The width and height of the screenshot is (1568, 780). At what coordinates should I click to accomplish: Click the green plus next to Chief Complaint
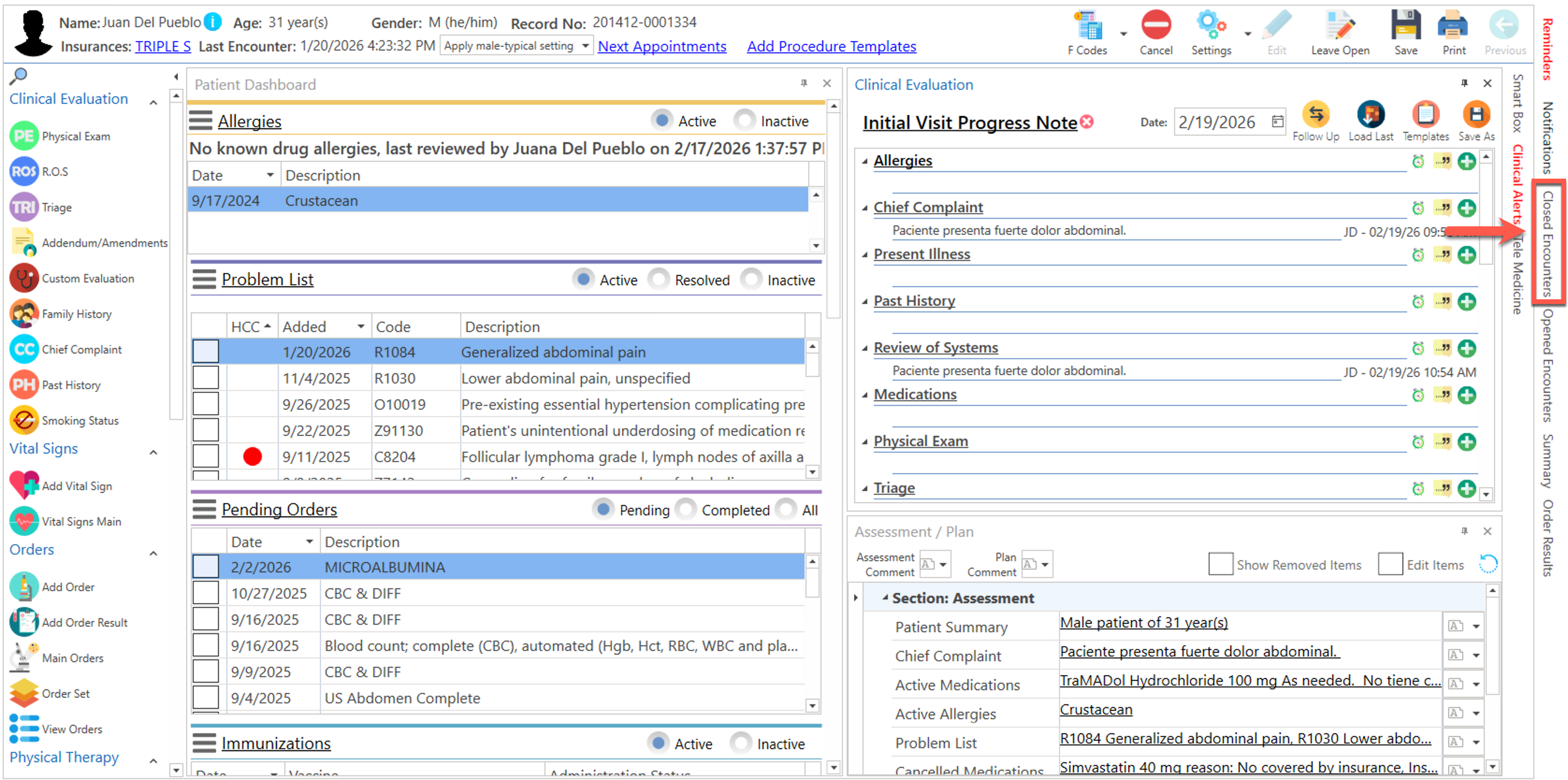pyautogui.click(x=1467, y=208)
